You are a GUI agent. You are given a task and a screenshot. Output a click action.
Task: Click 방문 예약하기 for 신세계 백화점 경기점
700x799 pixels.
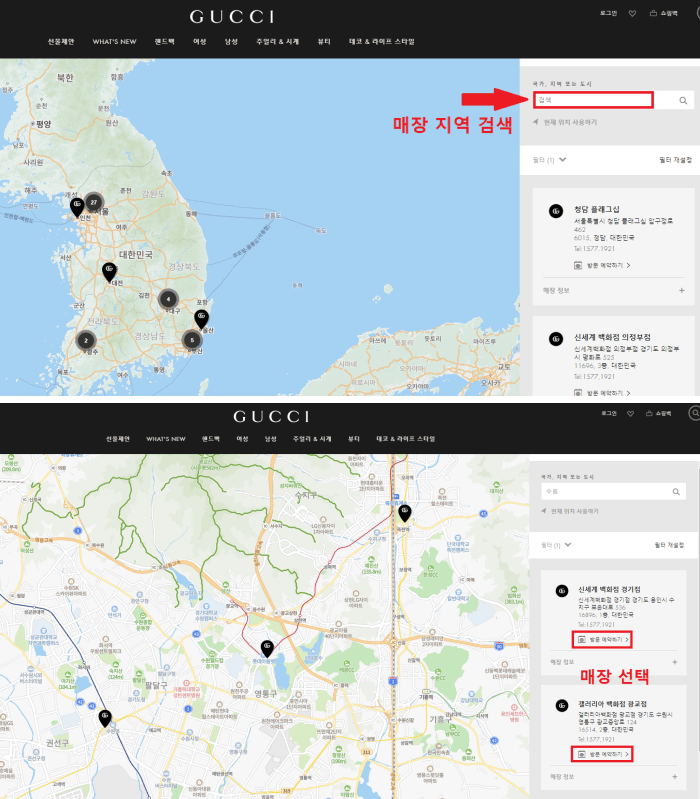602,640
